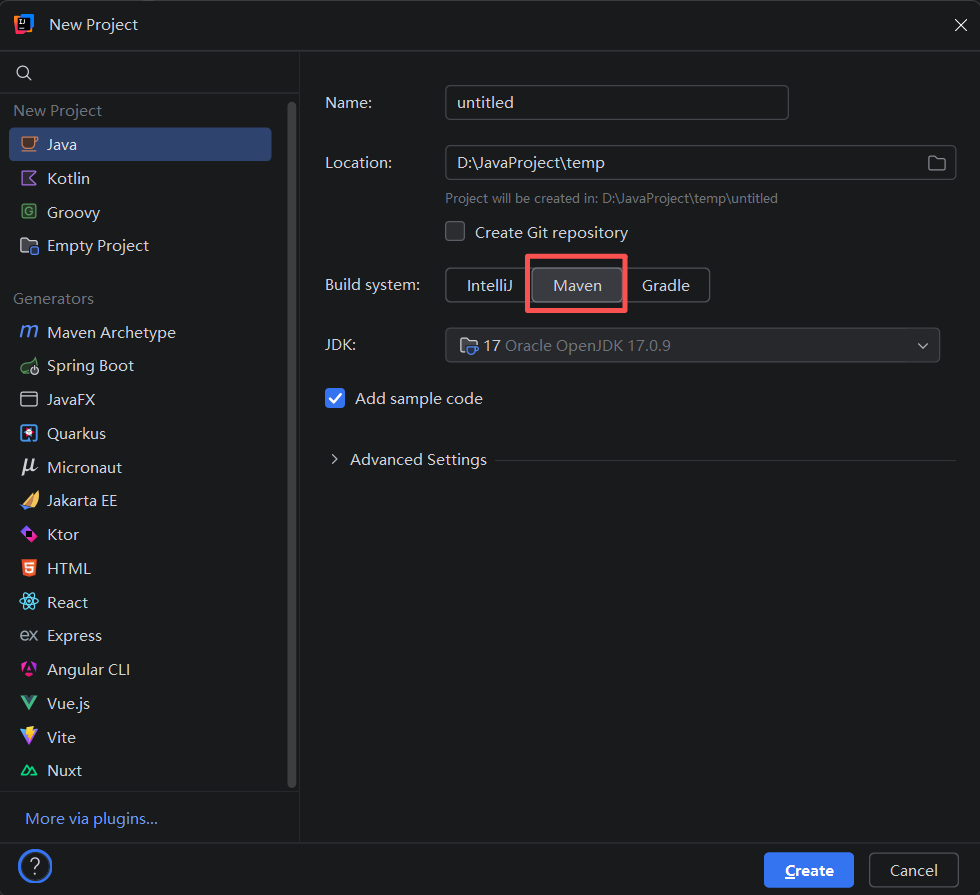Viewport: 980px width, 895px height.
Task: Open help with the question mark icon
Action: [x=35, y=867]
